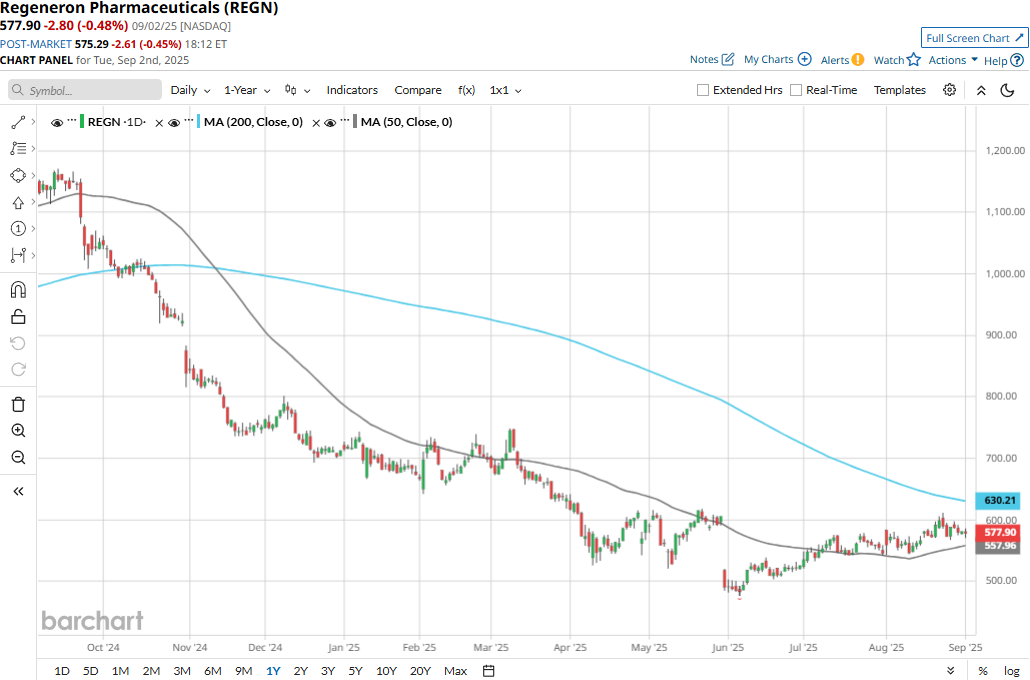Click the trash can delete drawings icon
This screenshot has width=1030, height=680.
pyautogui.click(x=18, y=404)
